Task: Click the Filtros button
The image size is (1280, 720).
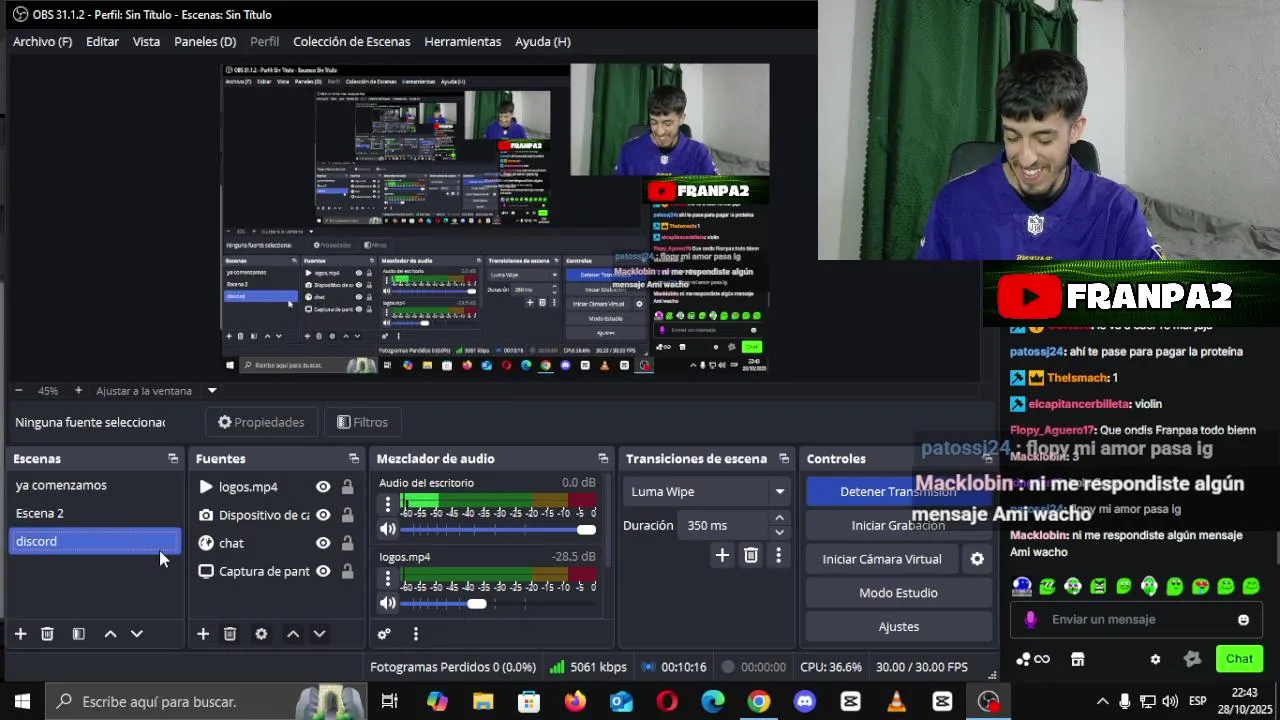Action: (362, 422)
